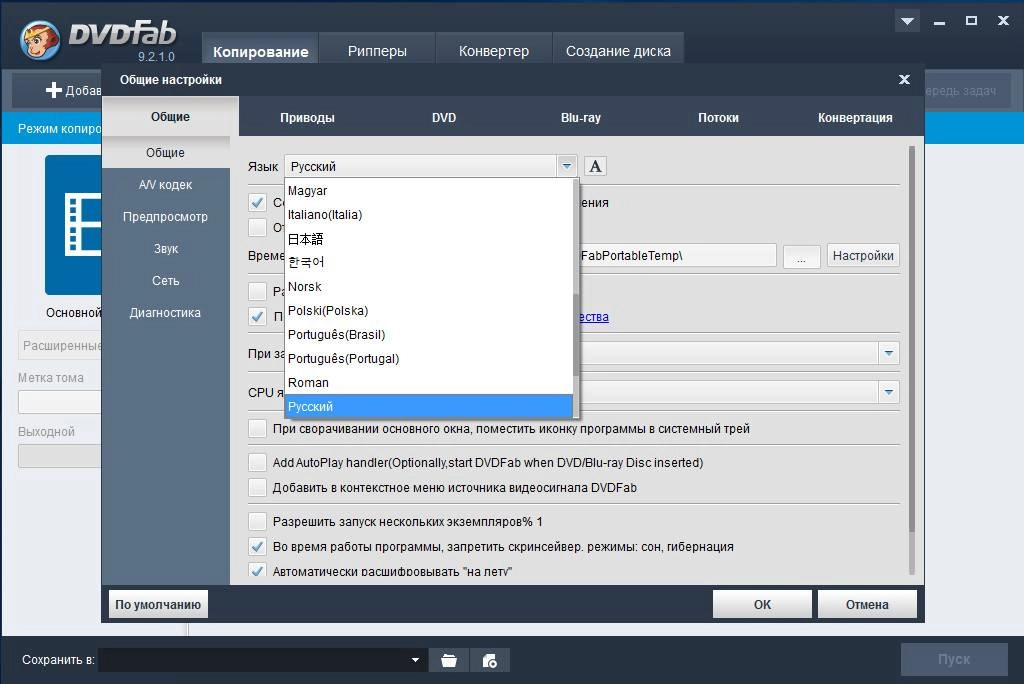This screenshot has height=684, width=1024.
Task: Select Magyar in language list
Action: click(428, 191)
